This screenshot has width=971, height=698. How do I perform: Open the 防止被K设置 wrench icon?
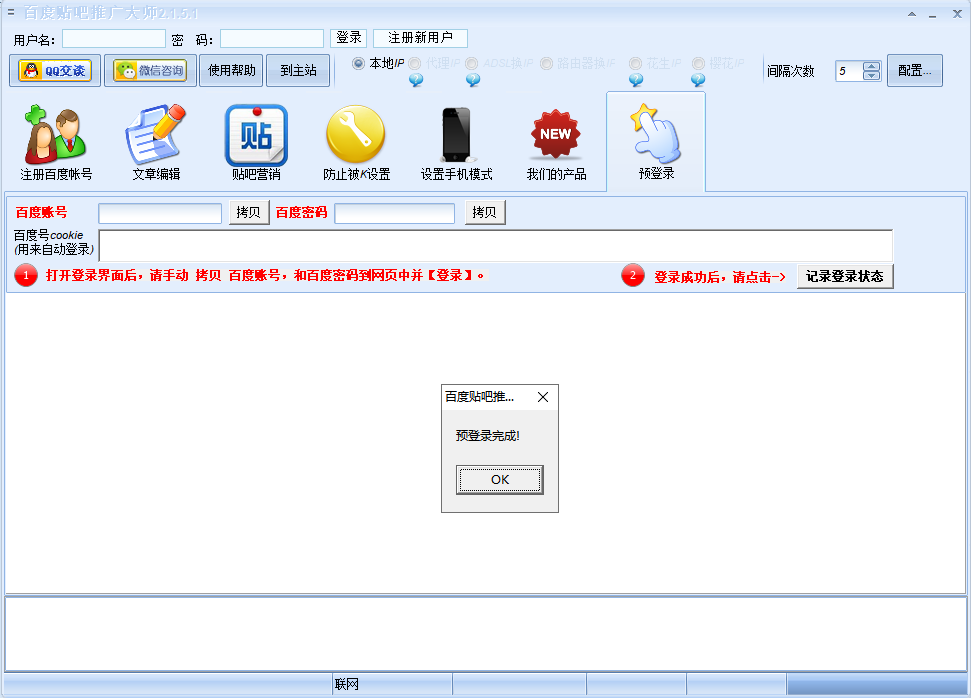[356, 142]
